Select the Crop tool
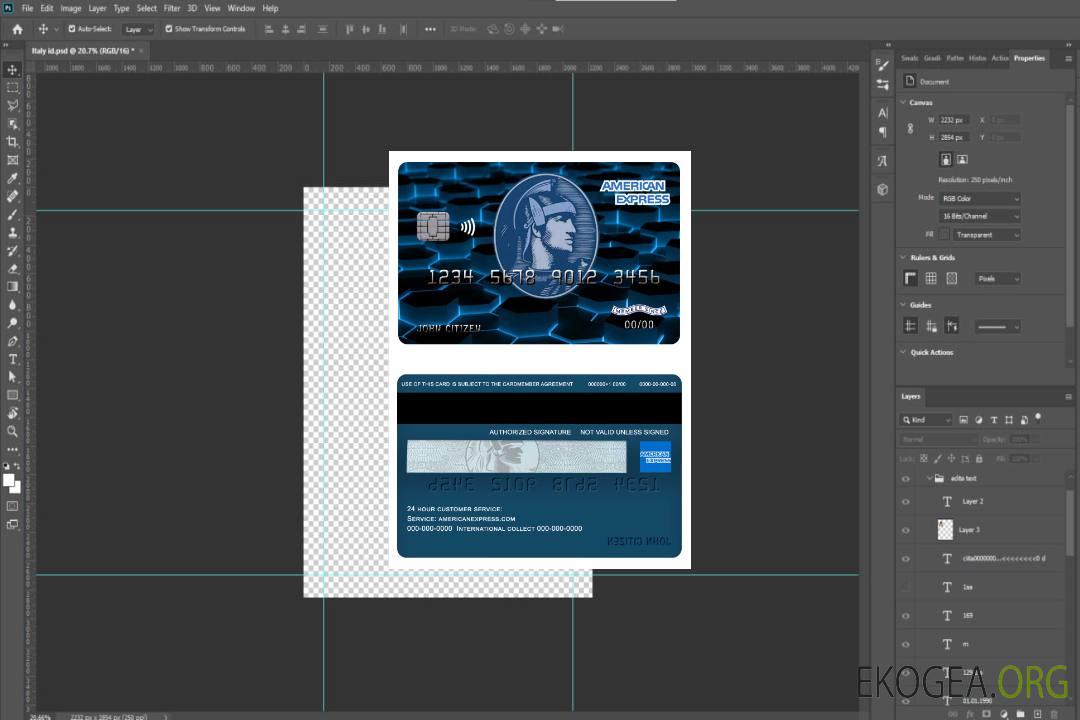 [x=12, y=142]
